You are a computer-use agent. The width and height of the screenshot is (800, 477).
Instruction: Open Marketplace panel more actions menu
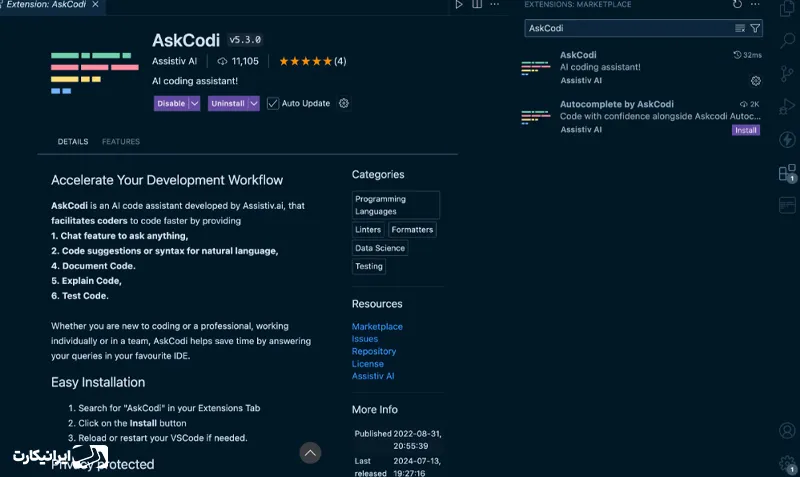tap(755, 5)
